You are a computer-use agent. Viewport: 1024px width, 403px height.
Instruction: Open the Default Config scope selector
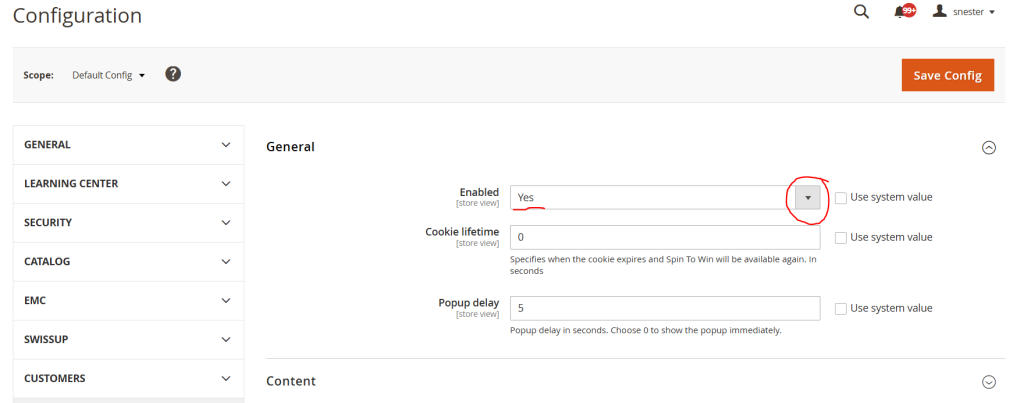click(x=109, y=75)
